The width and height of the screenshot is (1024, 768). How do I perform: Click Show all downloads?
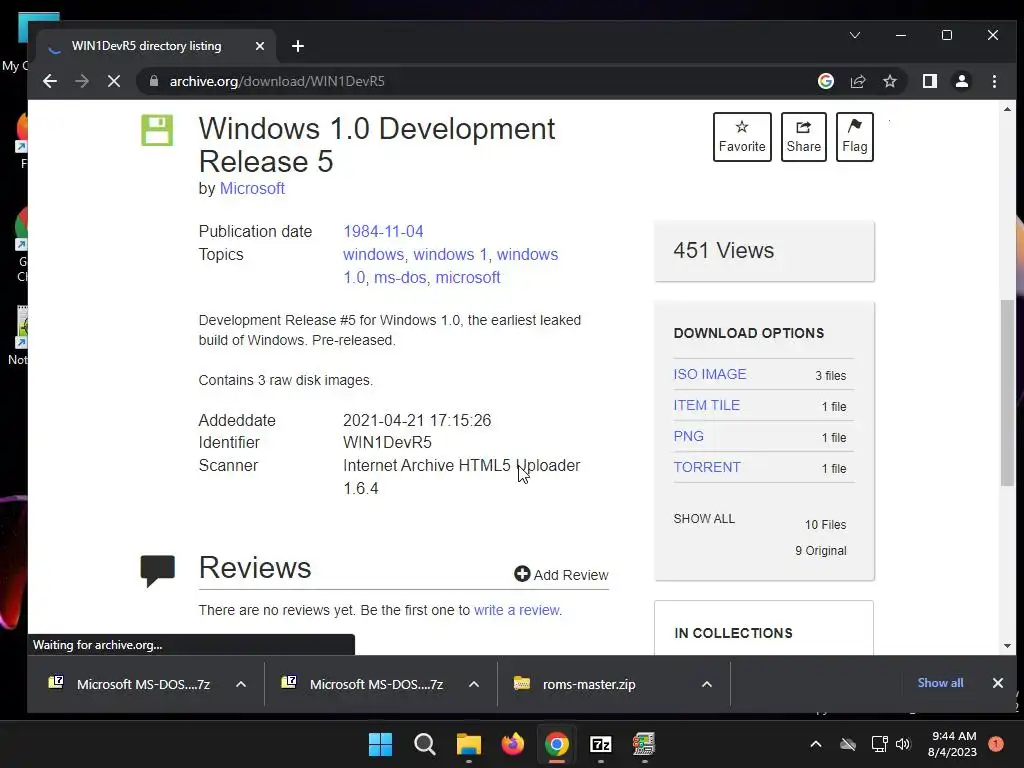[x=940, y=682]
